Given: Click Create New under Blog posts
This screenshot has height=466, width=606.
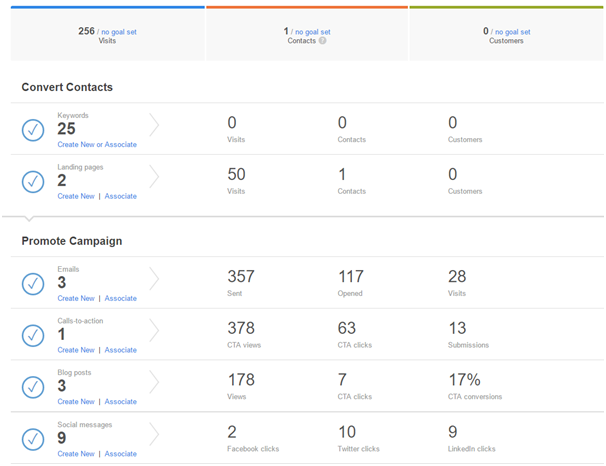Looking at the screenshot, I should point(76,402).
